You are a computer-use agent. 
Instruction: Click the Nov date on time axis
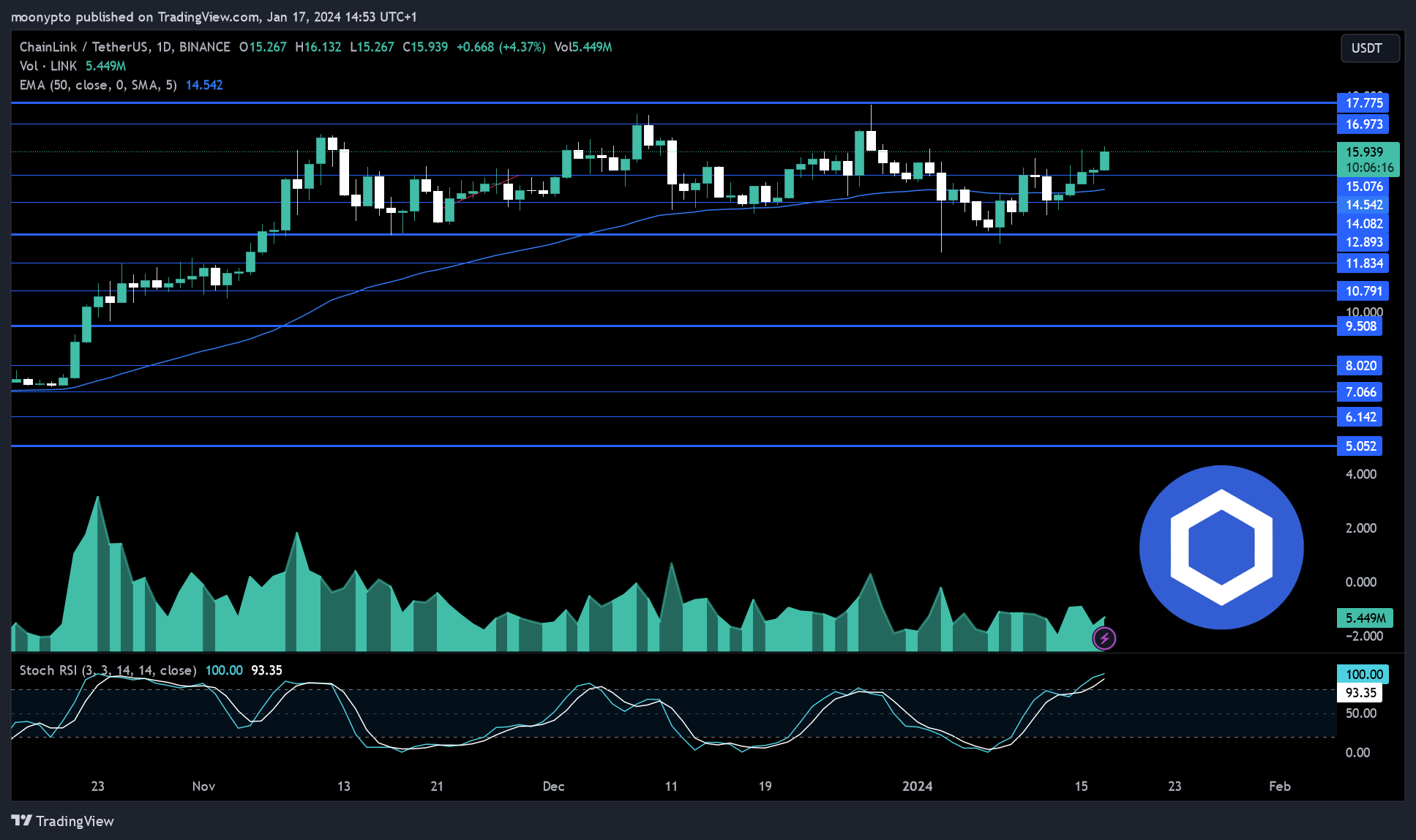click(x=203, y=786)
